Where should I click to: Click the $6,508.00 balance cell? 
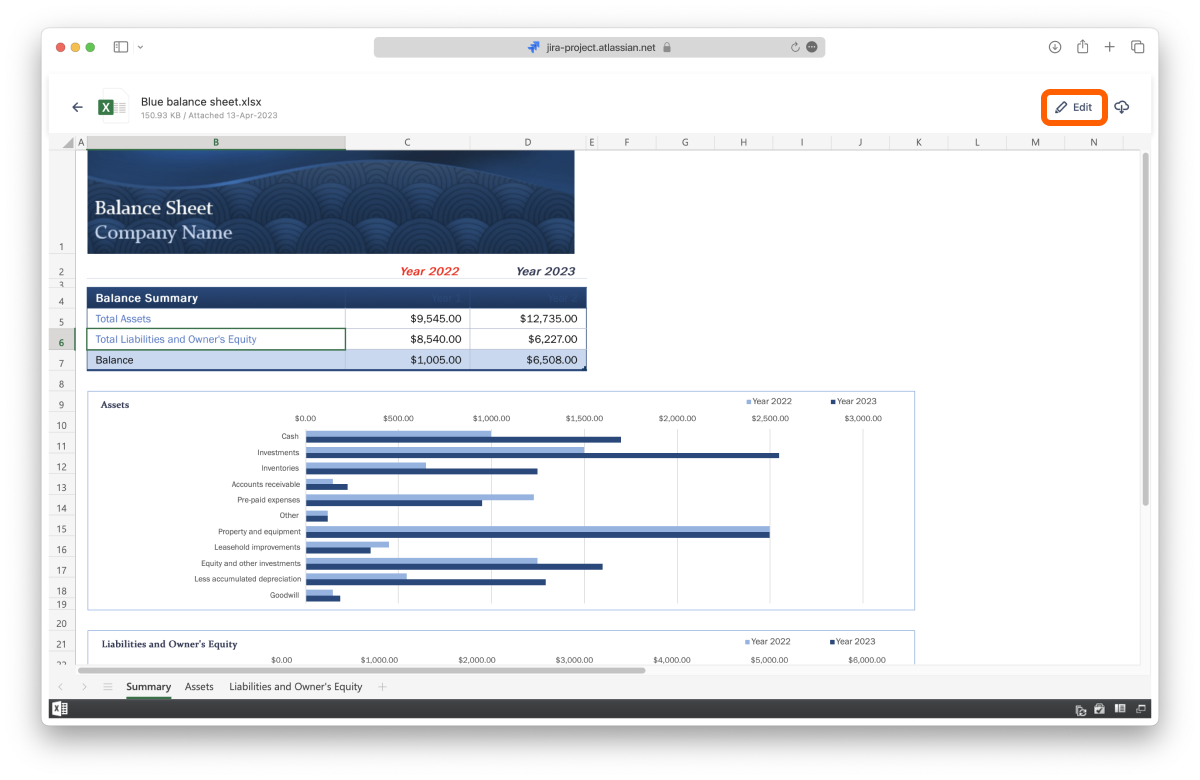[x=528, y=360]
